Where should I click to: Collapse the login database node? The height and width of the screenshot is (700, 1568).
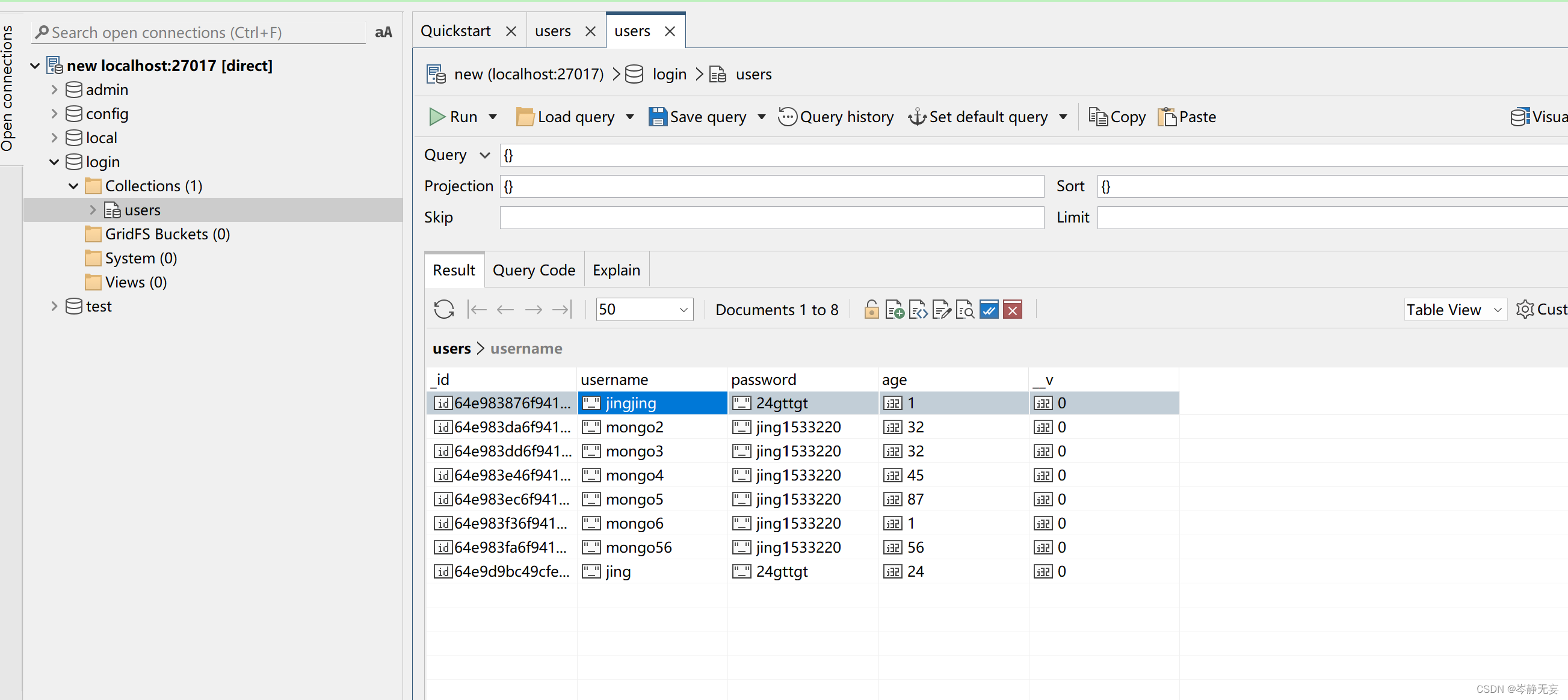pyautogui.click(x=54, y=162)
